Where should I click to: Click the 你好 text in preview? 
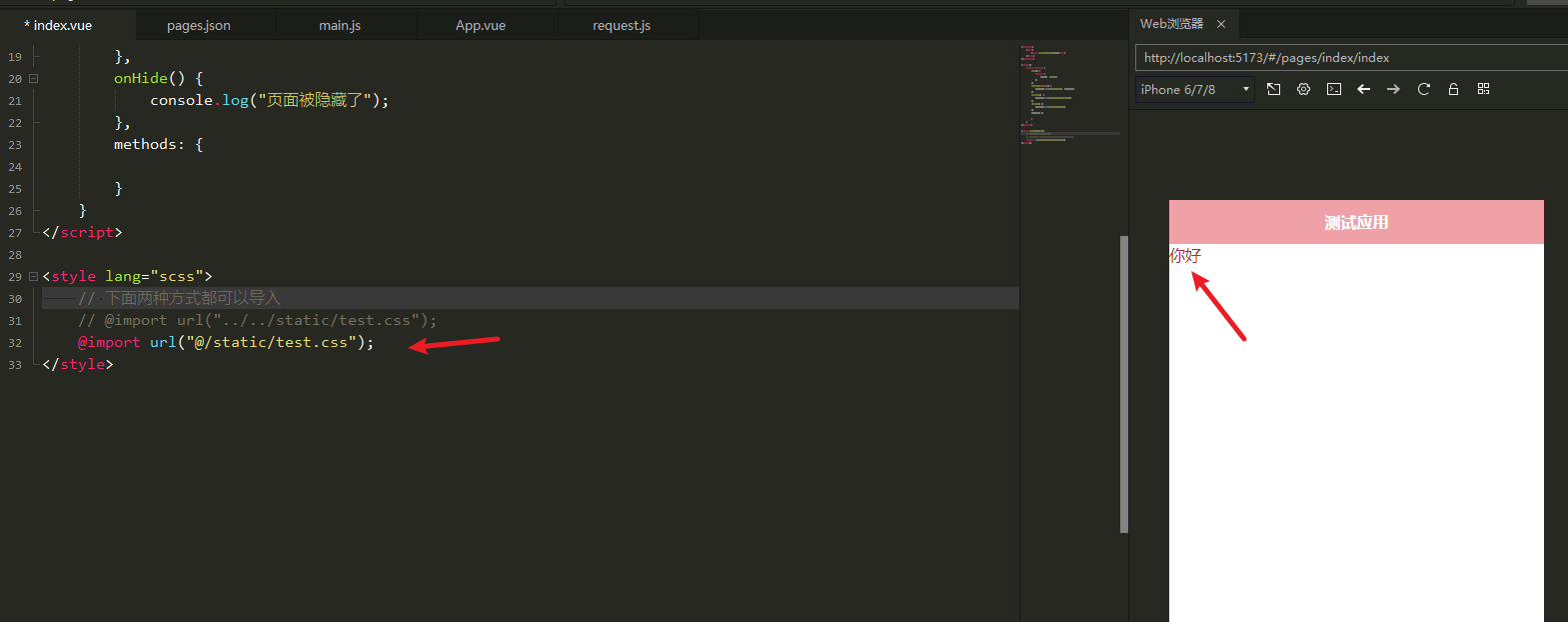tap(1185, 256)
